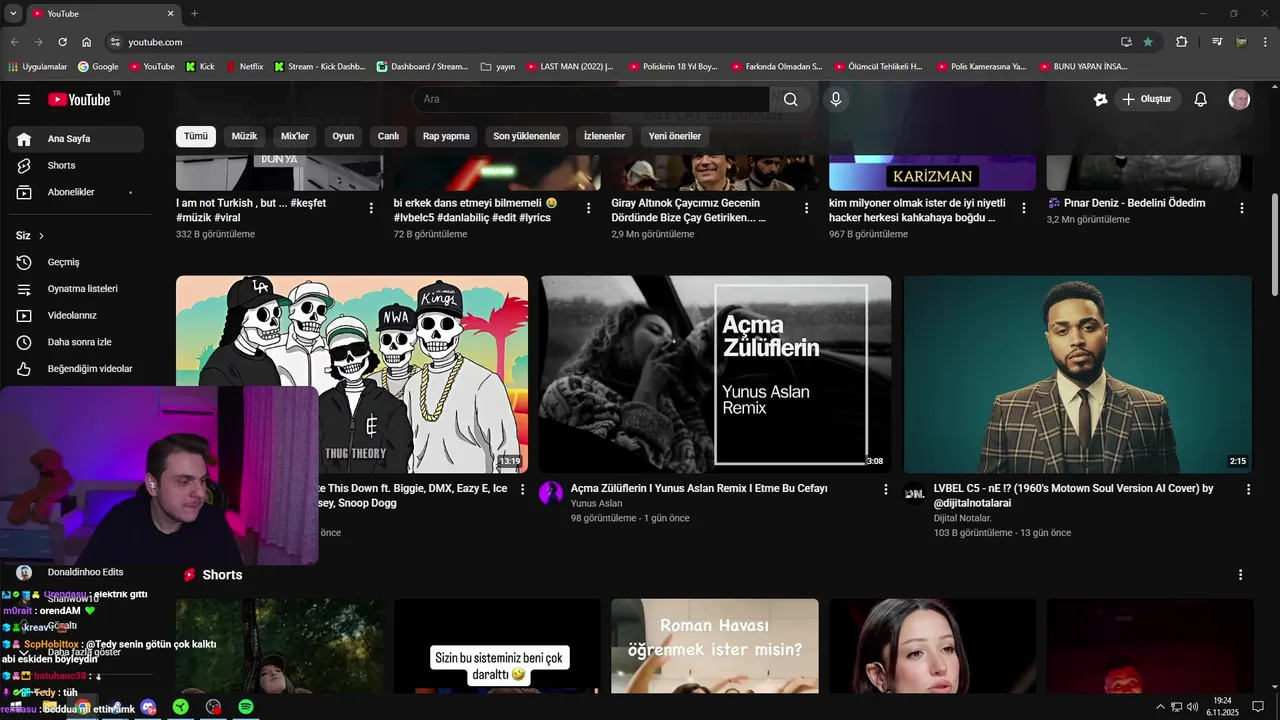The height and width of the screenshot is (720, 1280).
Task: Open Daha sonra izle list
Action: [x=76, y=342]
